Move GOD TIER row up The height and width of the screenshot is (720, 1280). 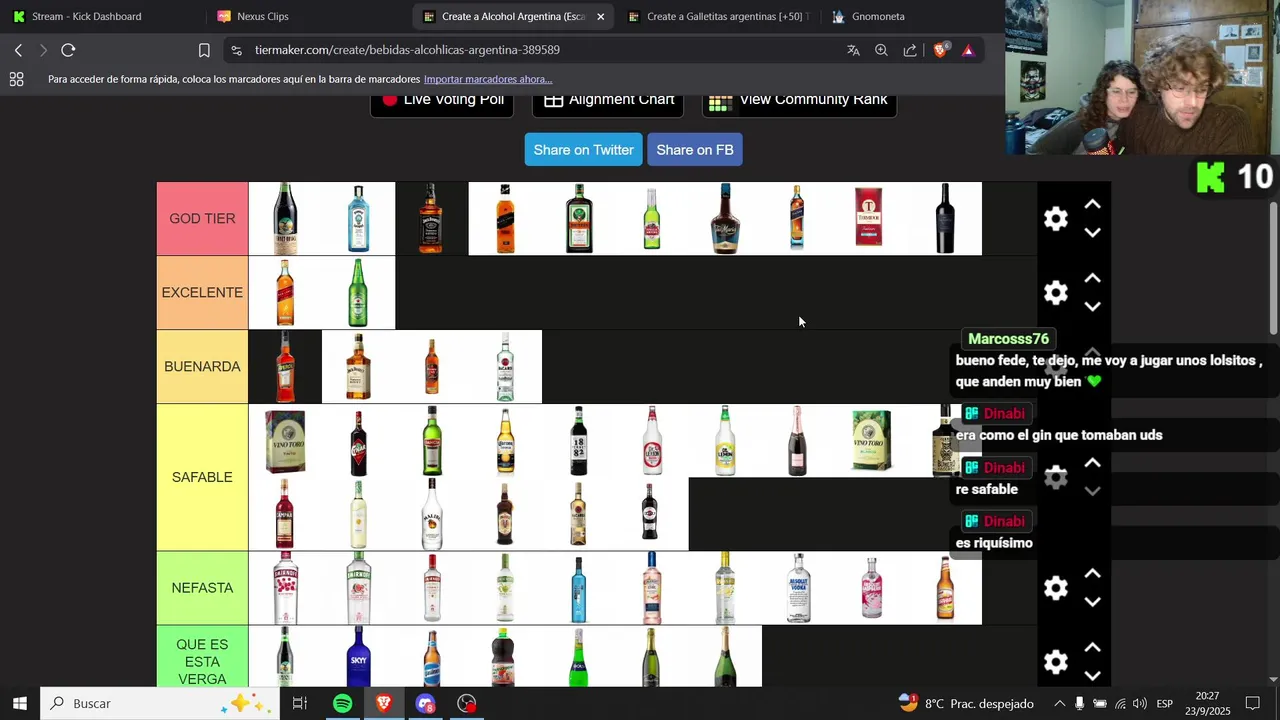(x=1093, y=204)
